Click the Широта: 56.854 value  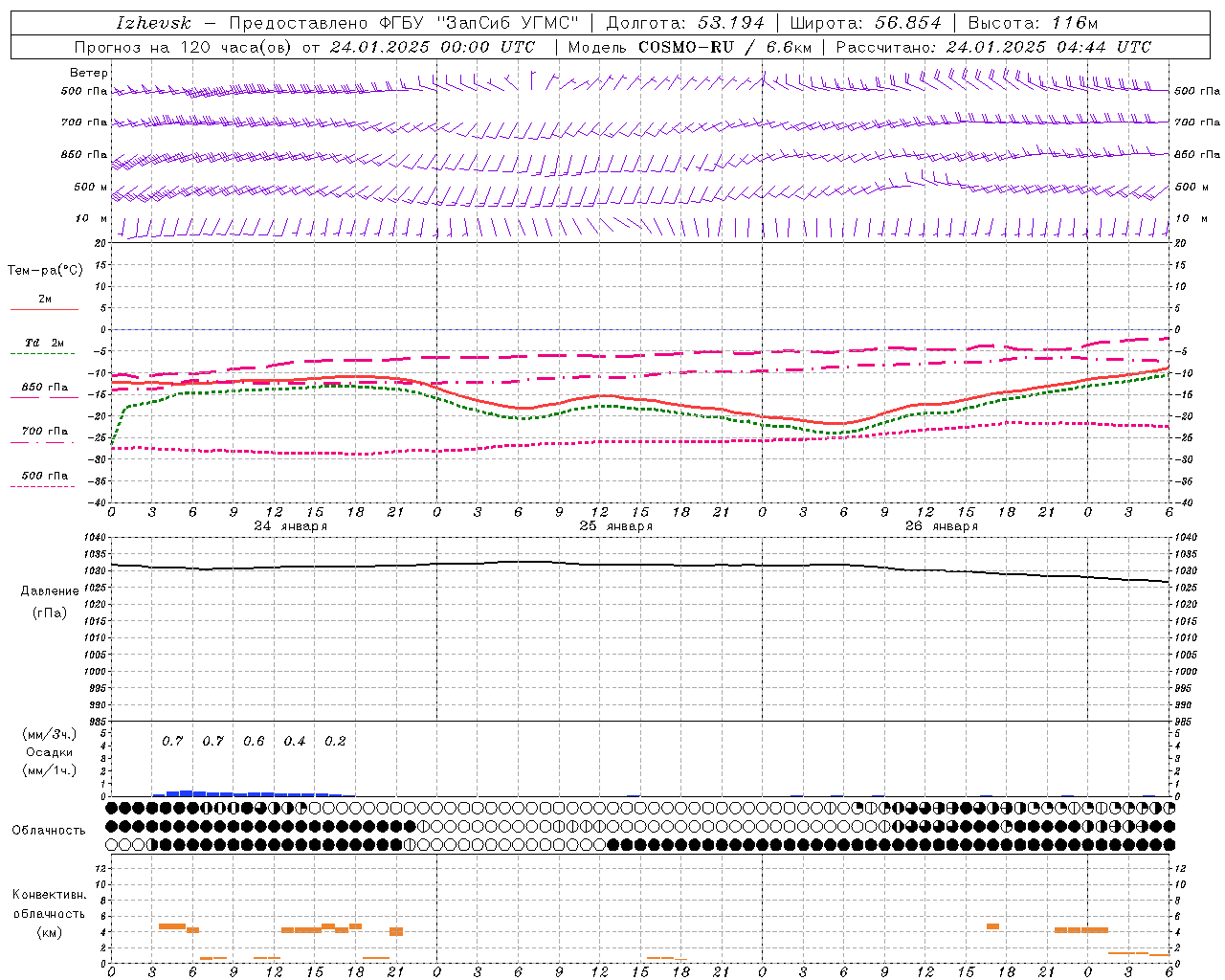click(x=865, y=23)
